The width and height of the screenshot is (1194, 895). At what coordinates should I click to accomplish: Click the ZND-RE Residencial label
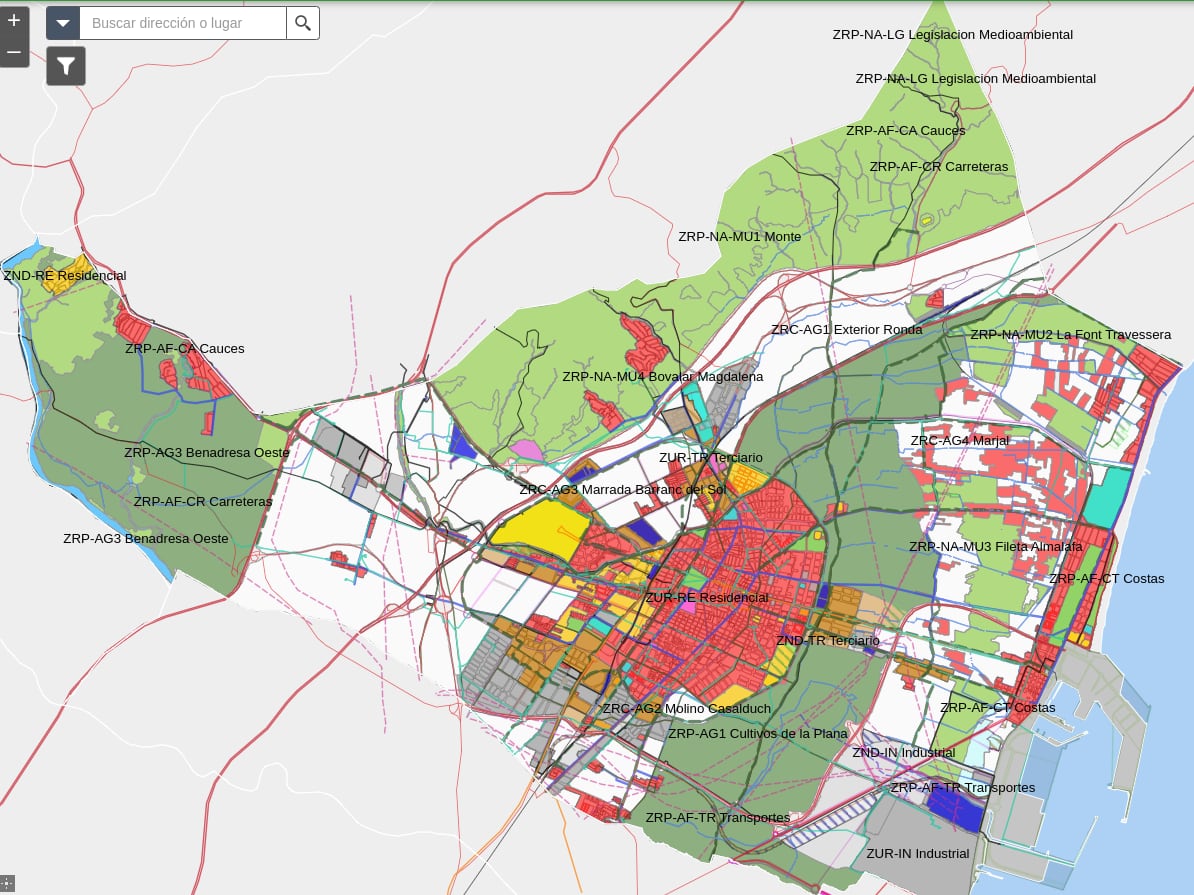pyautogui.click(x=65, y=276)
